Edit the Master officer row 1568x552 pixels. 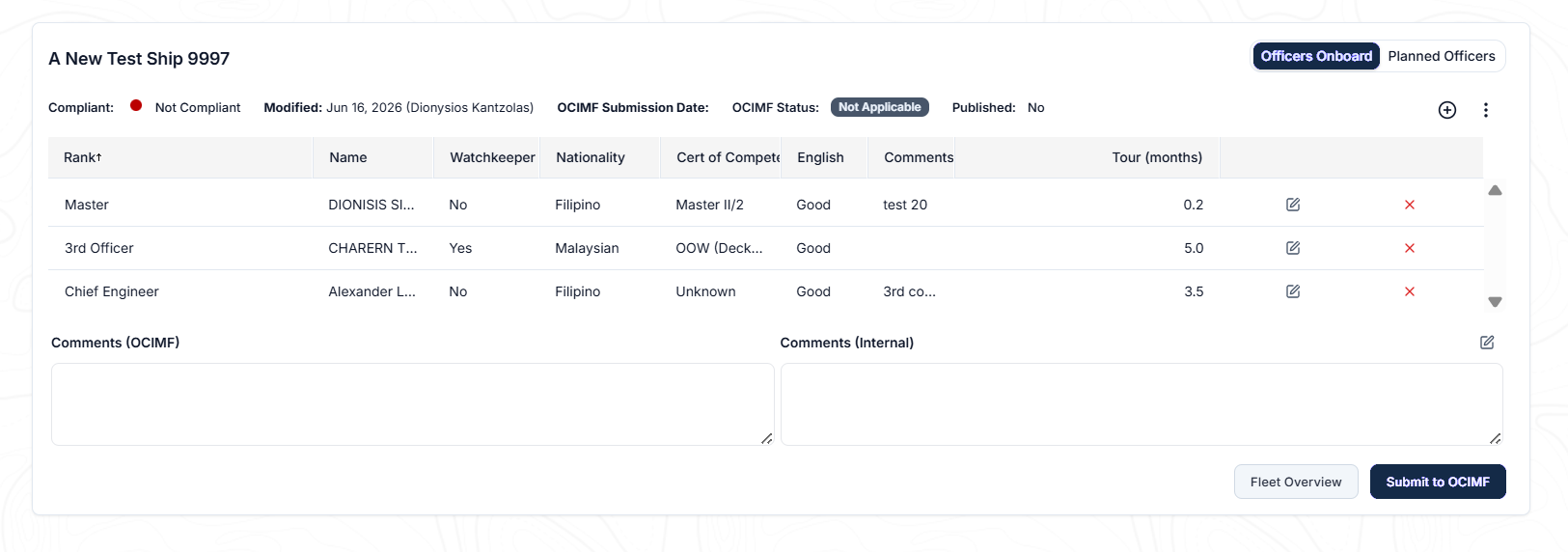coord(1293,205)
